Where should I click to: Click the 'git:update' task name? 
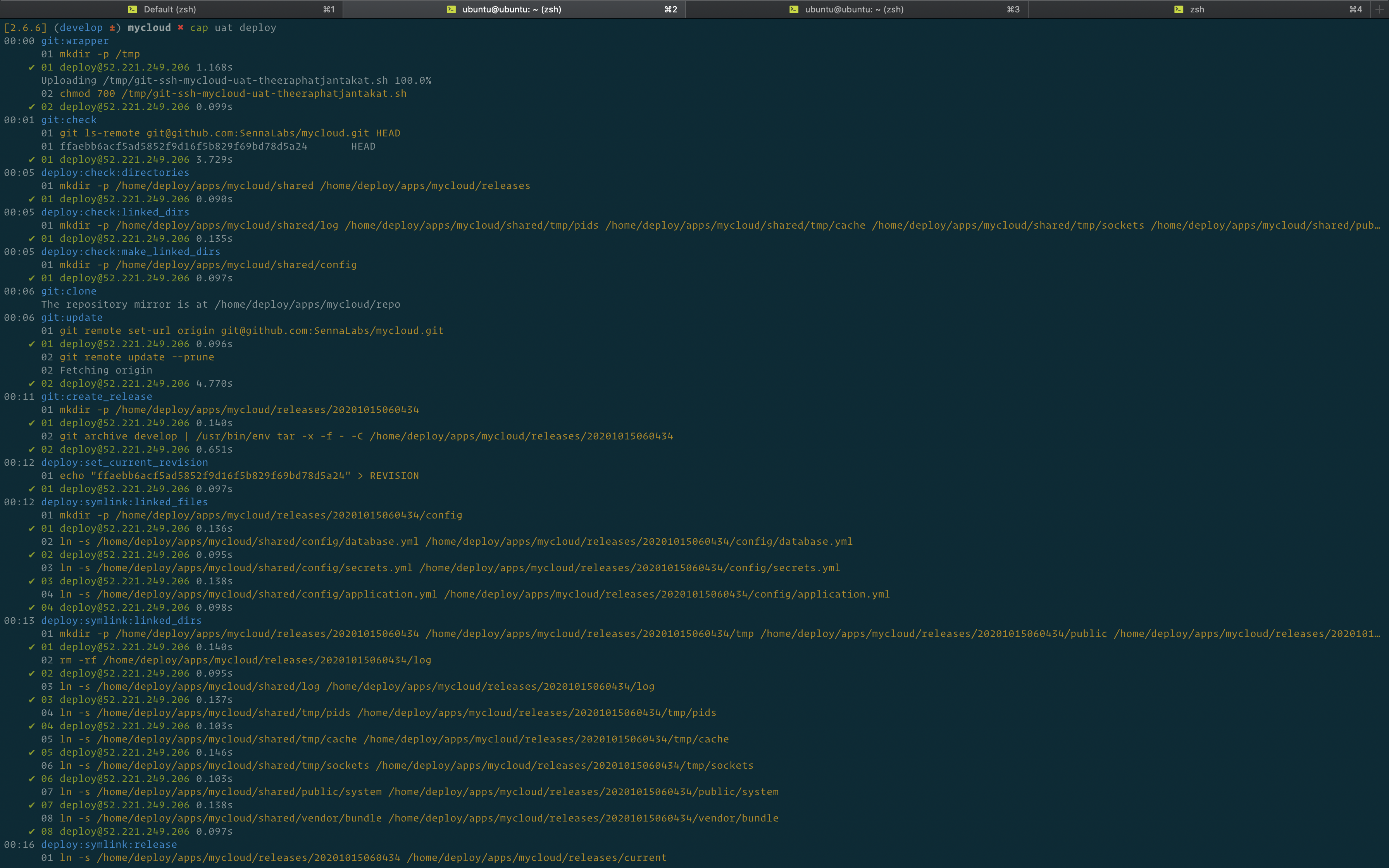click(x=72, y=318)
